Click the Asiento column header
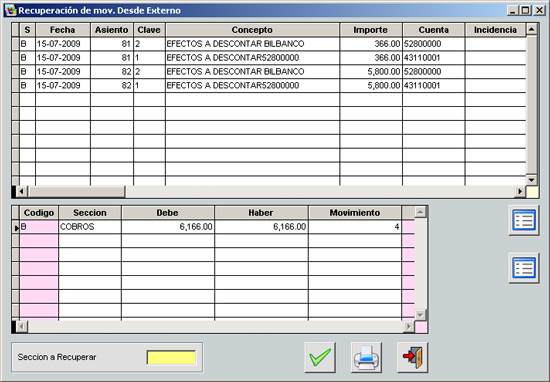 tap(112, 30)
